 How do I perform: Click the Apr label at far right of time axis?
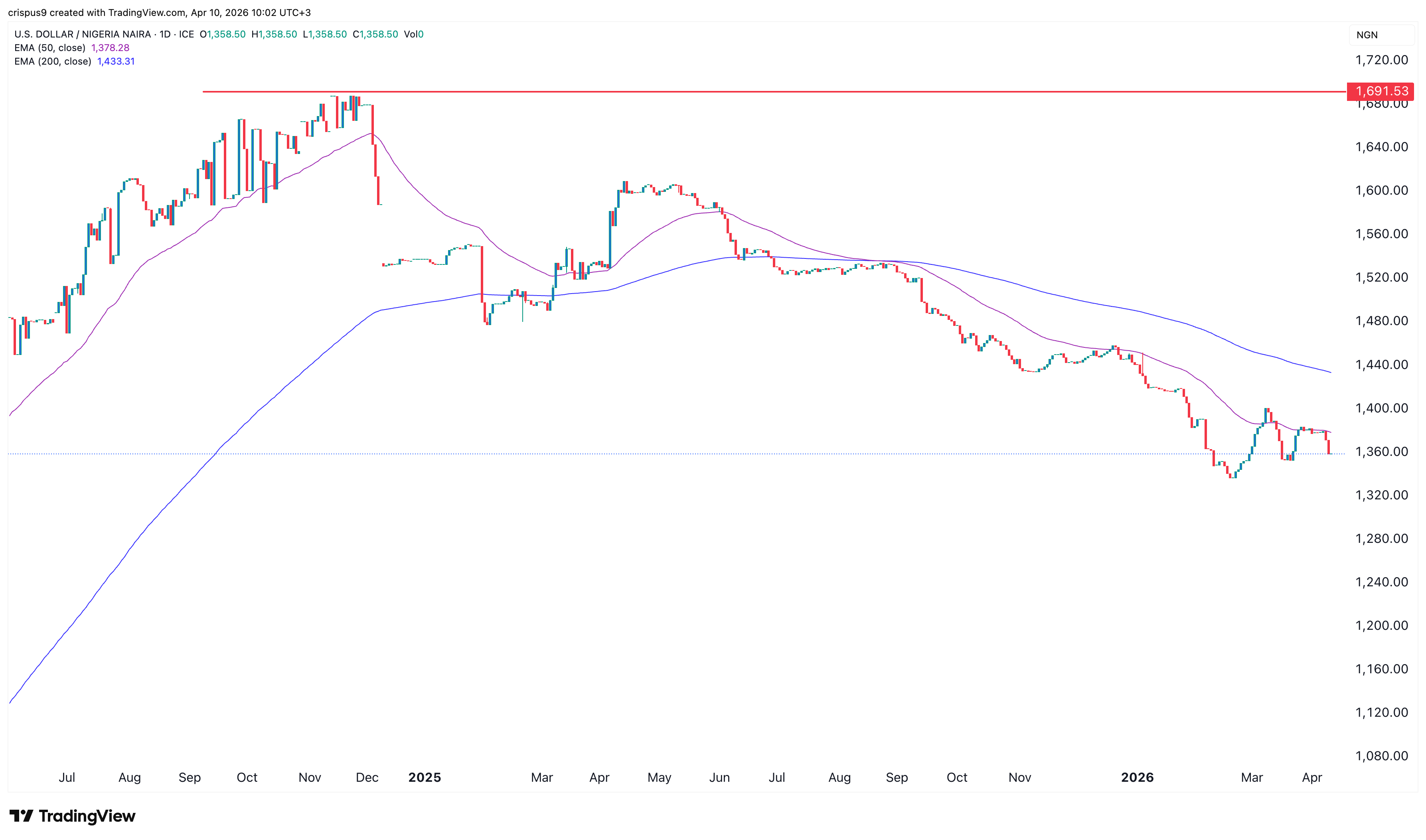(x=1311, y=777)
